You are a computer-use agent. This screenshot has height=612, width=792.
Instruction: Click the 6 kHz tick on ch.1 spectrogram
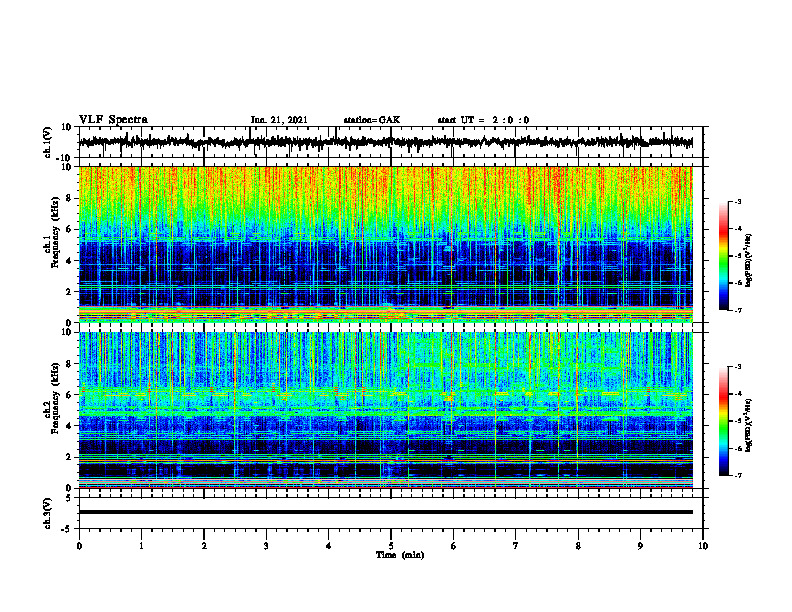click(x=69, y=229)
